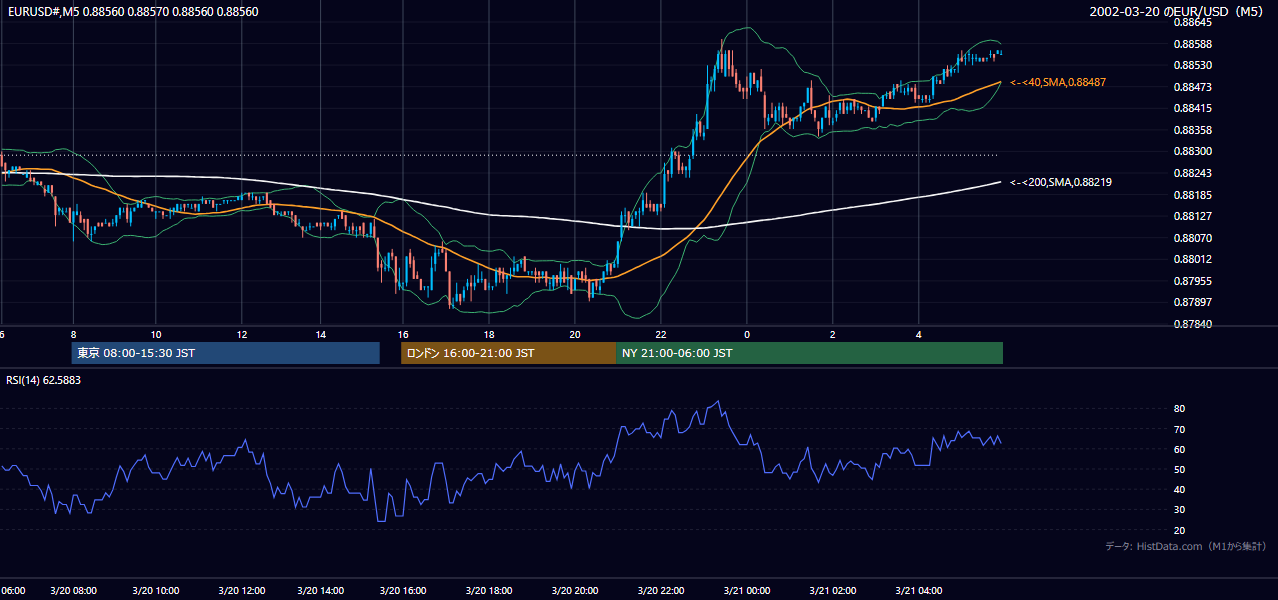Click bottom time label 3/20 12:00
This screenshot has width=1278, height=600.
(x=241, y=591)
